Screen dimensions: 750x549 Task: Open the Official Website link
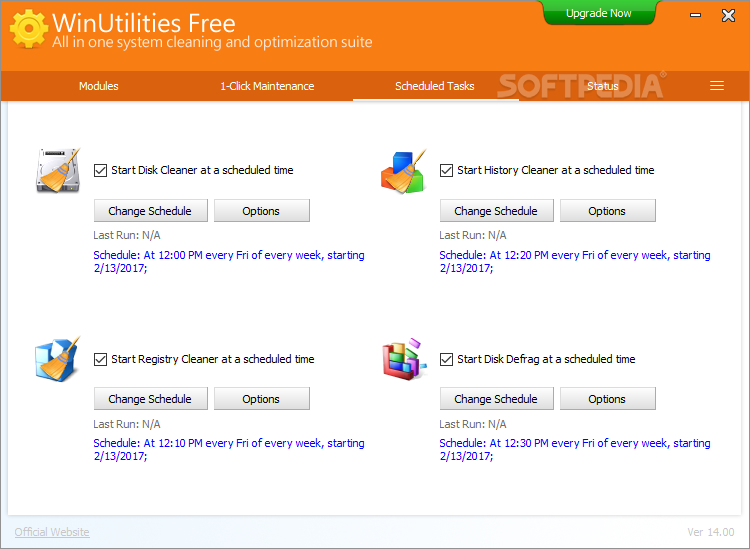[x=52, y=532]
